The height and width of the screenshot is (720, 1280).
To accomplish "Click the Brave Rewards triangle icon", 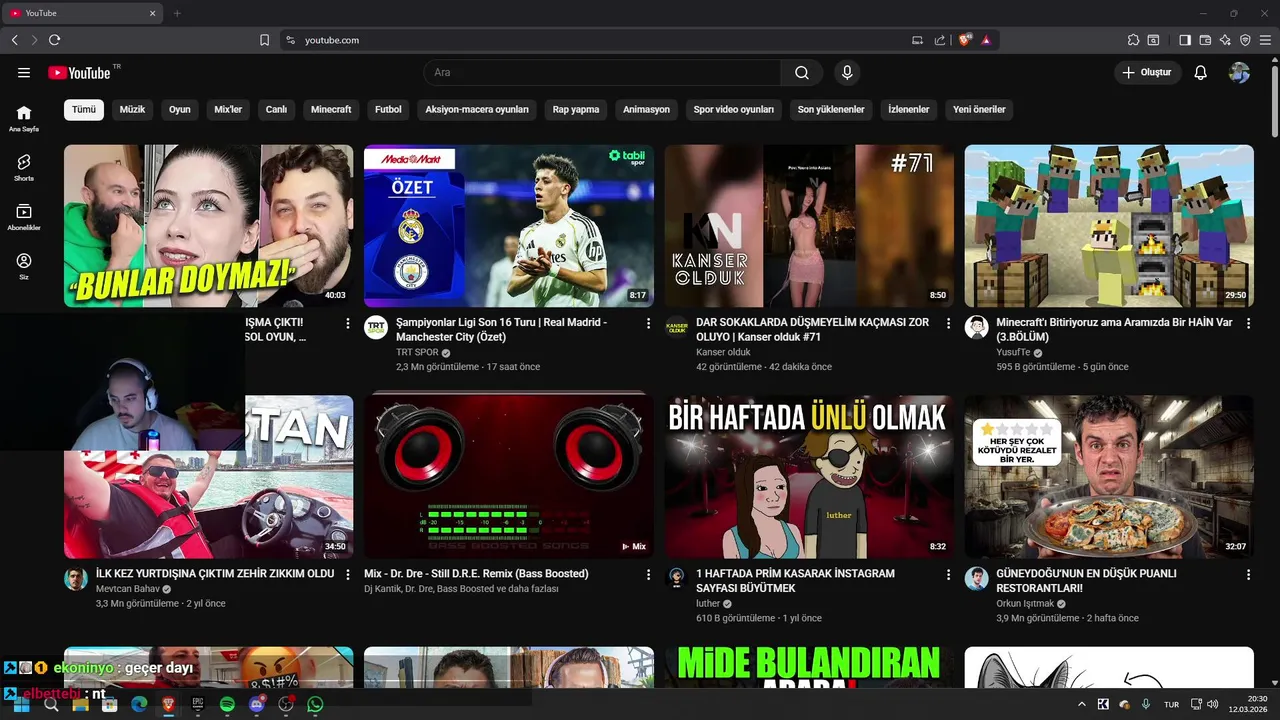I will (986, 40).
